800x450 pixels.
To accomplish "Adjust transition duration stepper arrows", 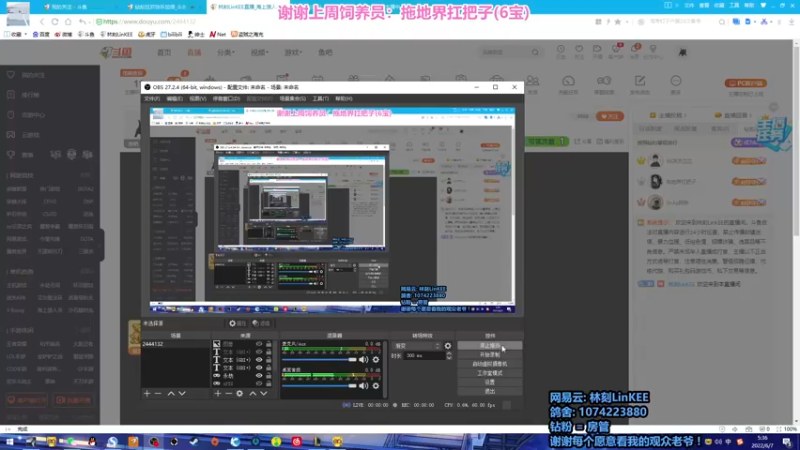I will 449,356.
